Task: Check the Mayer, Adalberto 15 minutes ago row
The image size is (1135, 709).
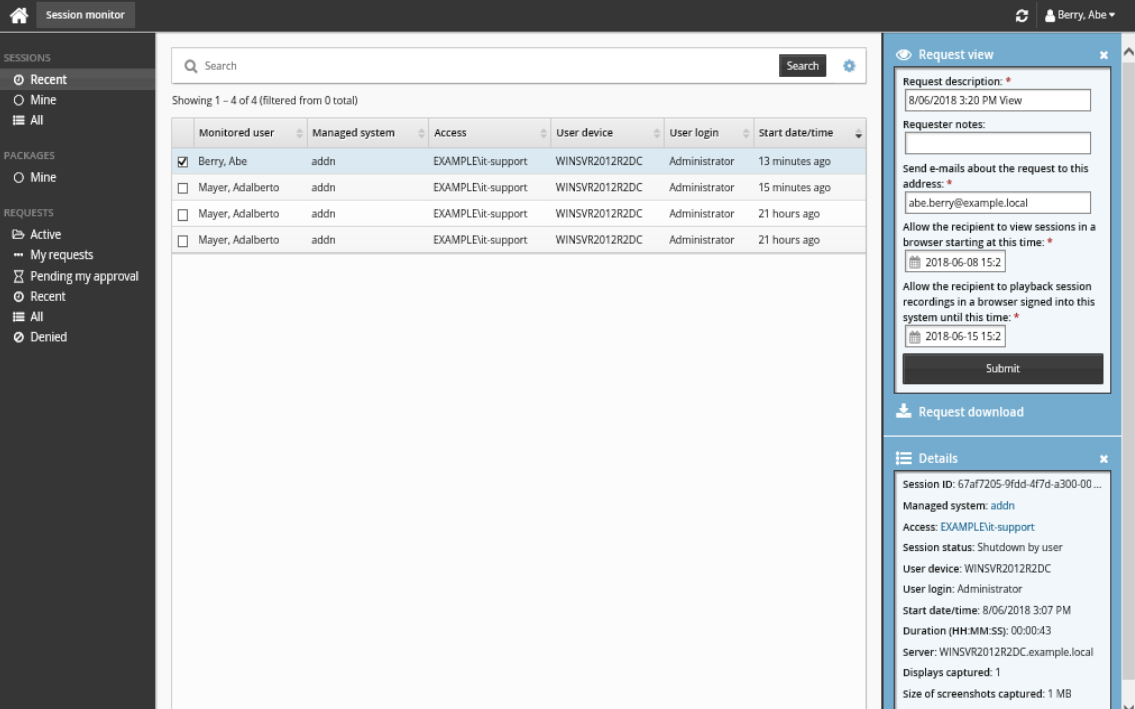Action: click(x=183, y=188)
